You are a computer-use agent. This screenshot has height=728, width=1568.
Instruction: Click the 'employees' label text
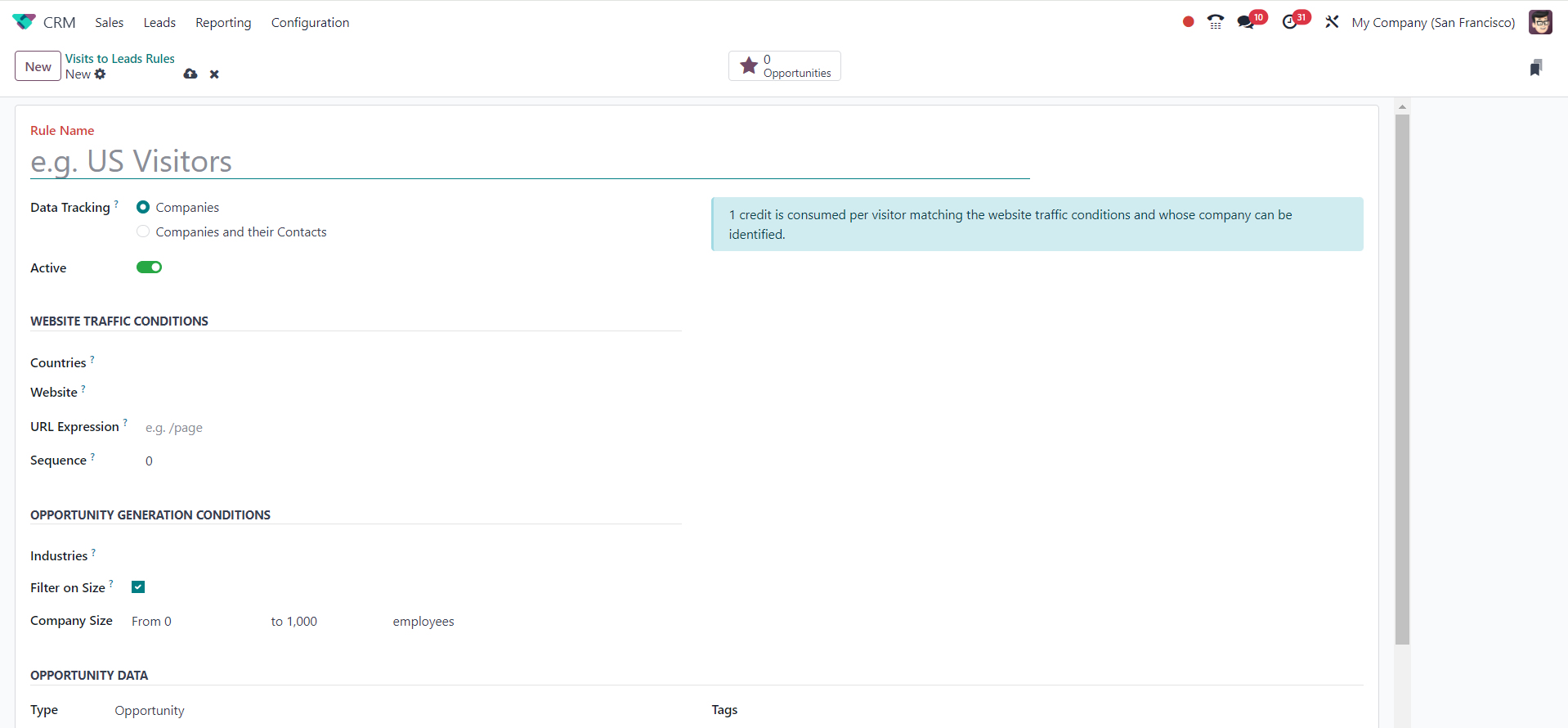(423, 622)
